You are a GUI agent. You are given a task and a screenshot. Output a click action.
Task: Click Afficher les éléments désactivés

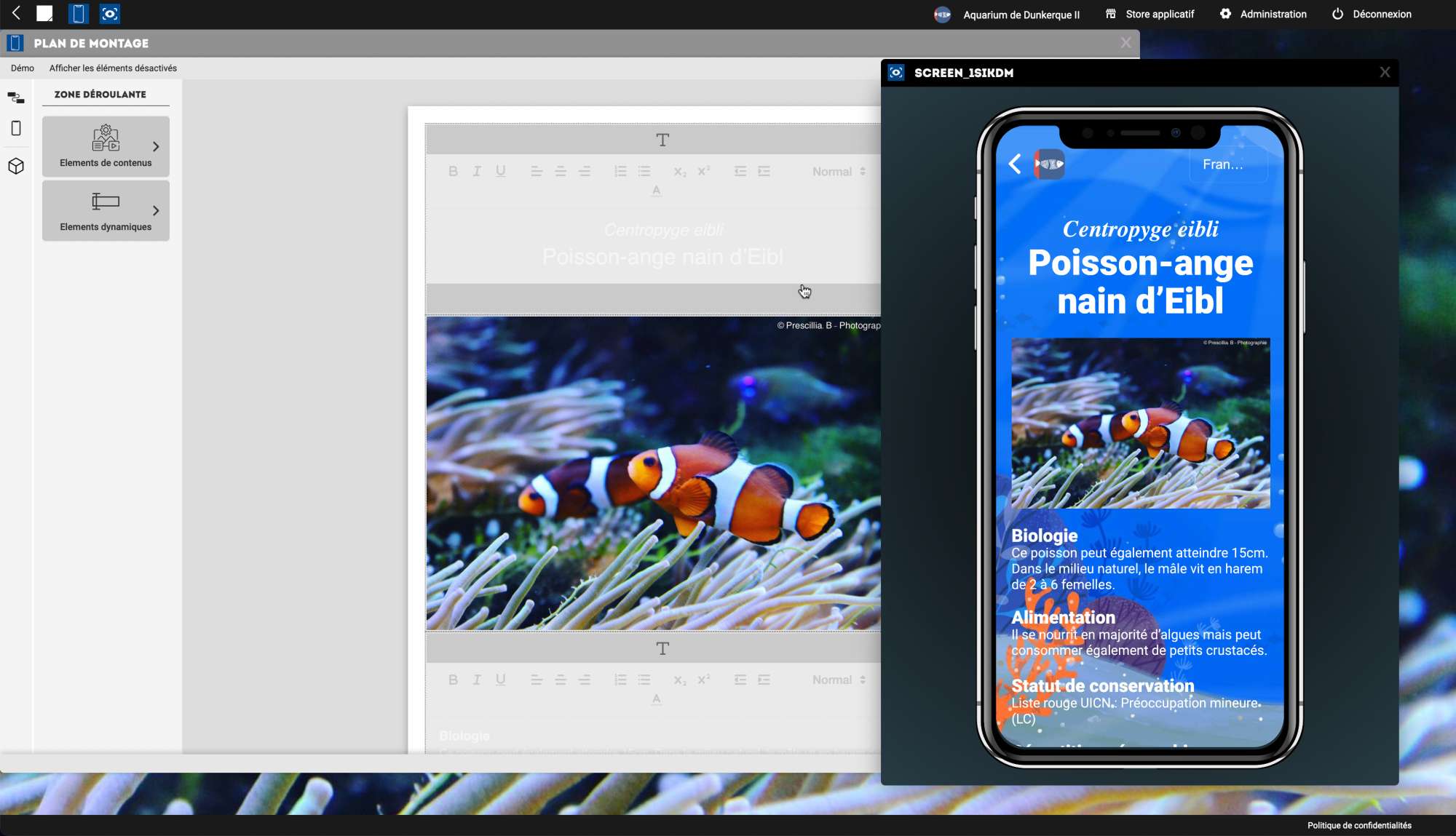113,68
